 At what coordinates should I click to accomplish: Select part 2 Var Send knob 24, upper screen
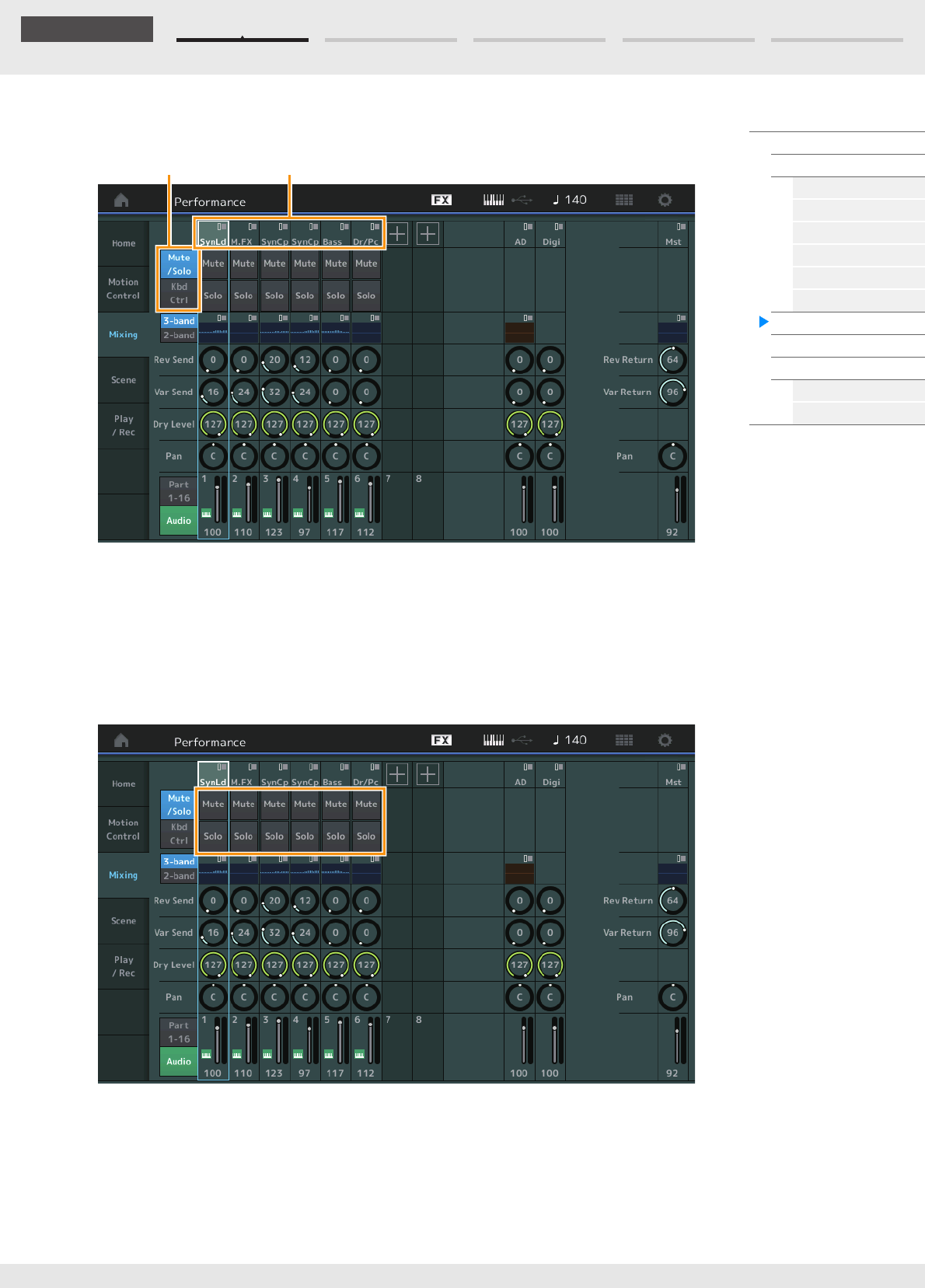[x=243, y=392]
